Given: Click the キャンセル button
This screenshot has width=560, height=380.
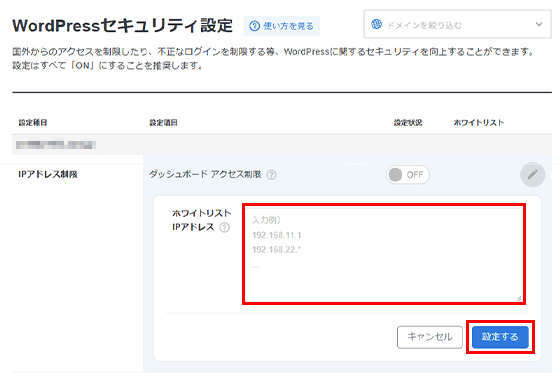Looking at the screenshot, I should [x=430, y=337].
